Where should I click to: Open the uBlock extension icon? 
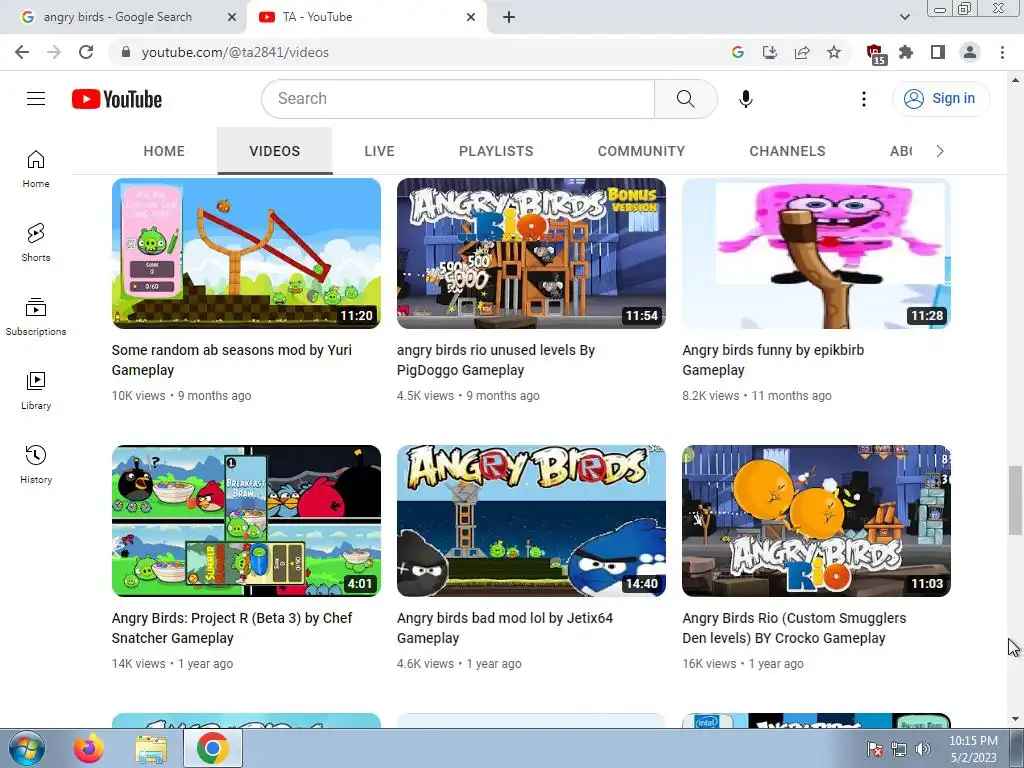[876, 54]
